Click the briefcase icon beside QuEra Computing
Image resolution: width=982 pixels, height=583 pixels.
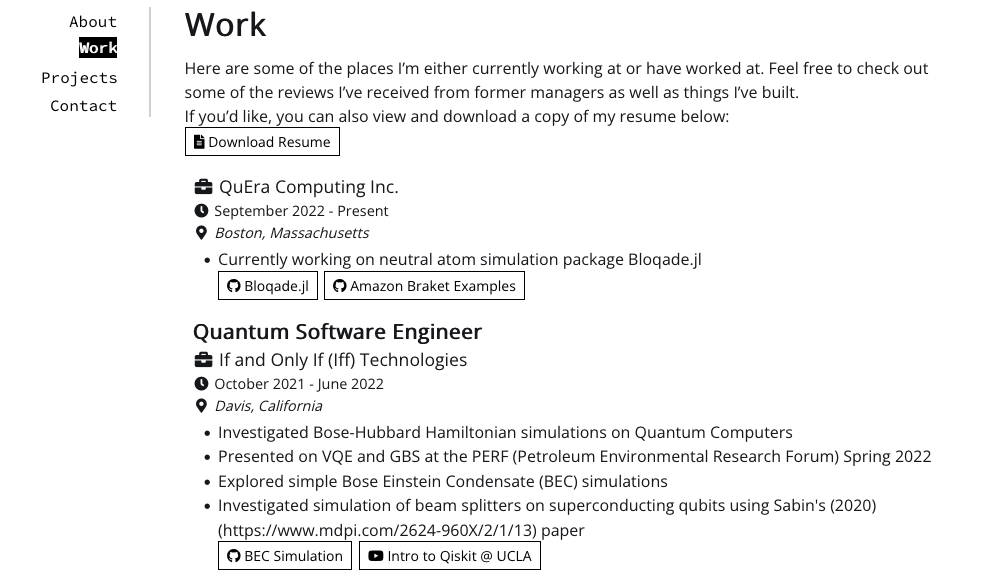click(203, 187)
